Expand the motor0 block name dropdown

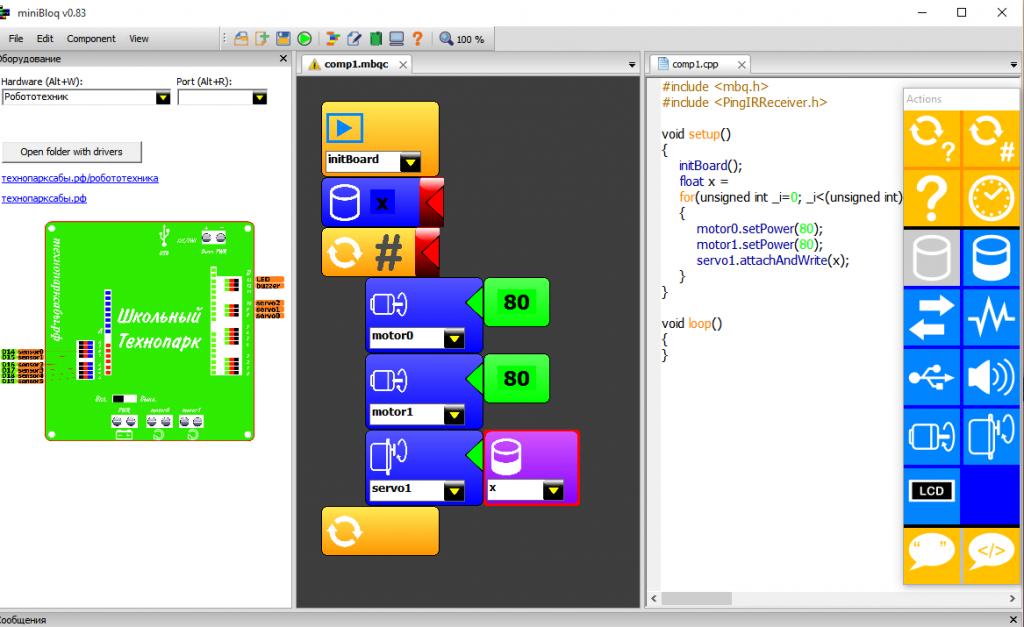point(454,338)
